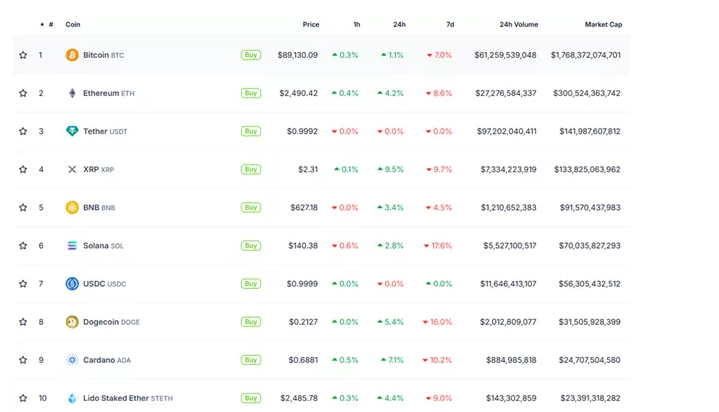Click Tether 24h volume $97,202,040,411
Image resolution: width=719 pixels, height=412 pixels.
tap(507, 131)
